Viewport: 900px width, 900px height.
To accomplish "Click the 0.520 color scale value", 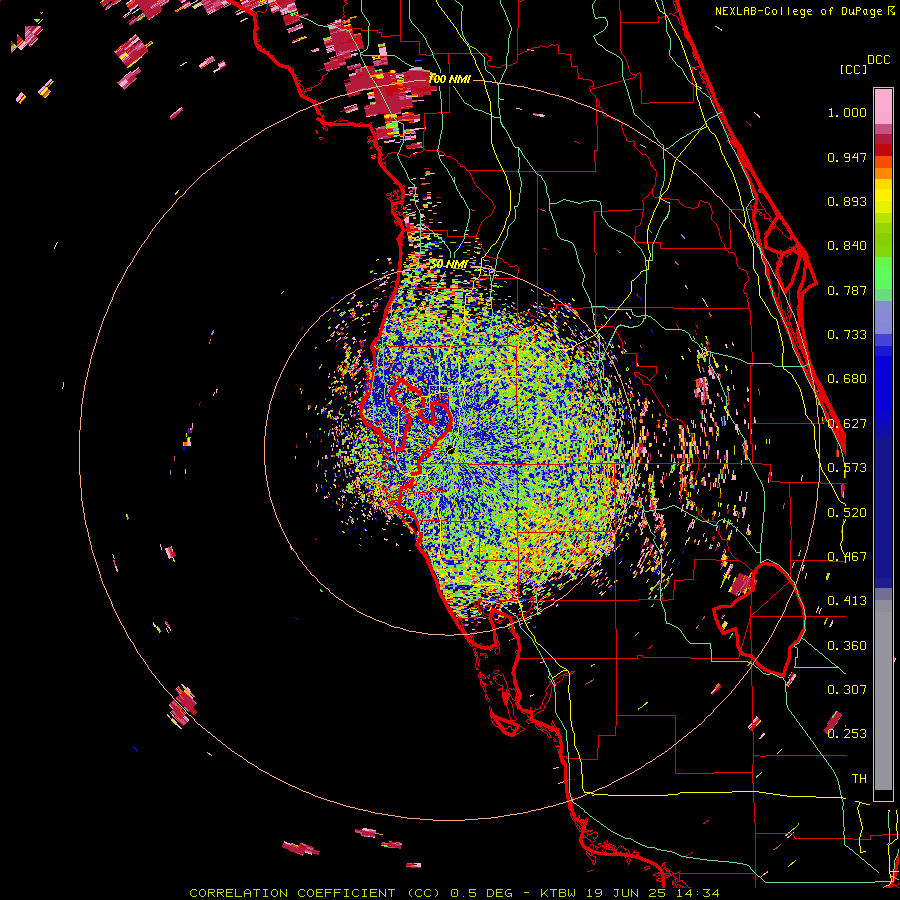I will click(847, 513).
